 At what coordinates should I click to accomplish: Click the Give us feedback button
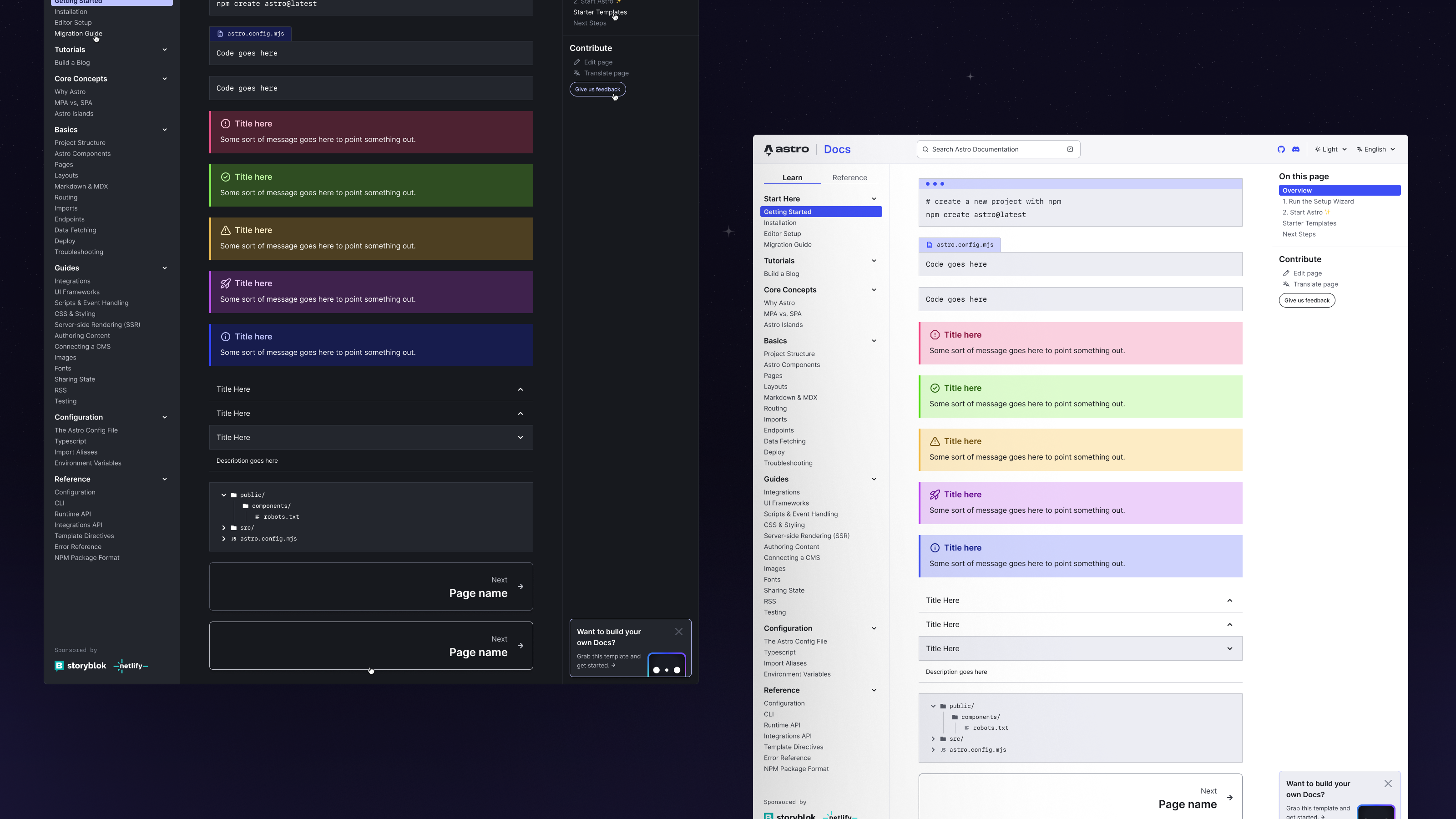tap(1306, 300)
